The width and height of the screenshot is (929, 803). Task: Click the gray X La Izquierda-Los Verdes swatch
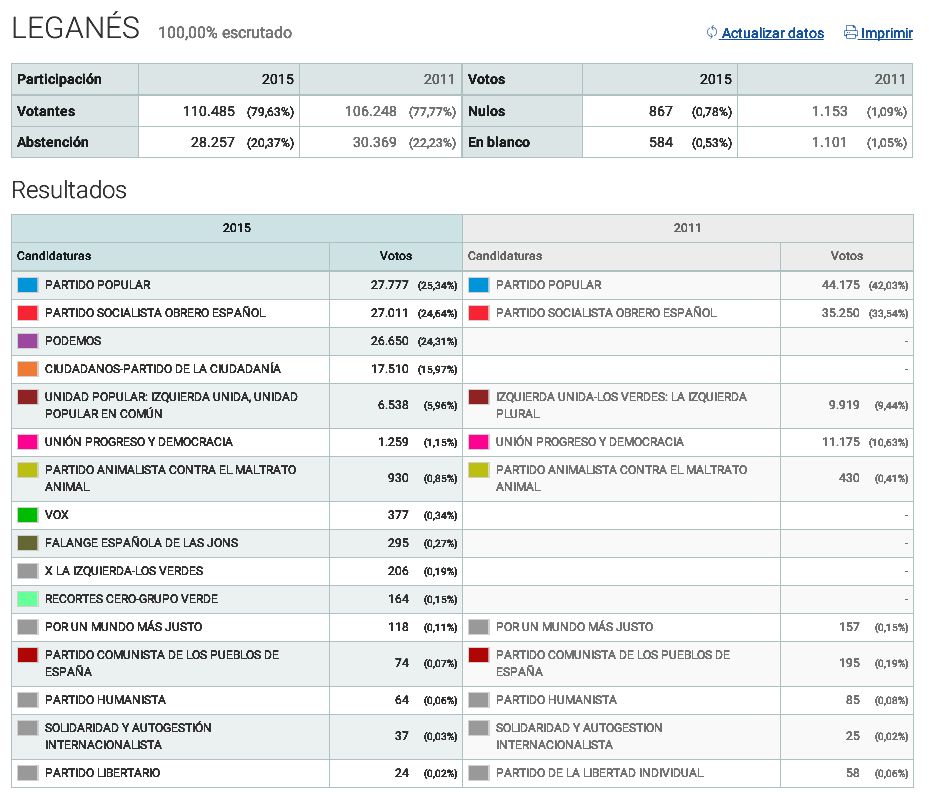point(28,571)
